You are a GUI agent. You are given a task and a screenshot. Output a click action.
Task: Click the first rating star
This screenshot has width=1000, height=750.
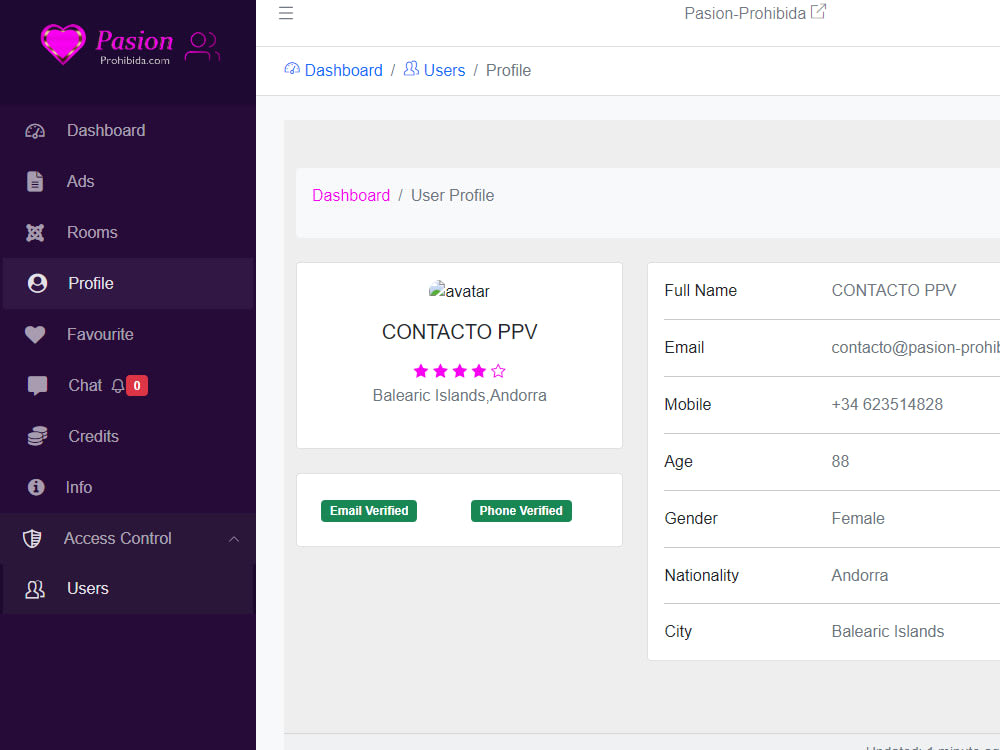pos(421,371)
